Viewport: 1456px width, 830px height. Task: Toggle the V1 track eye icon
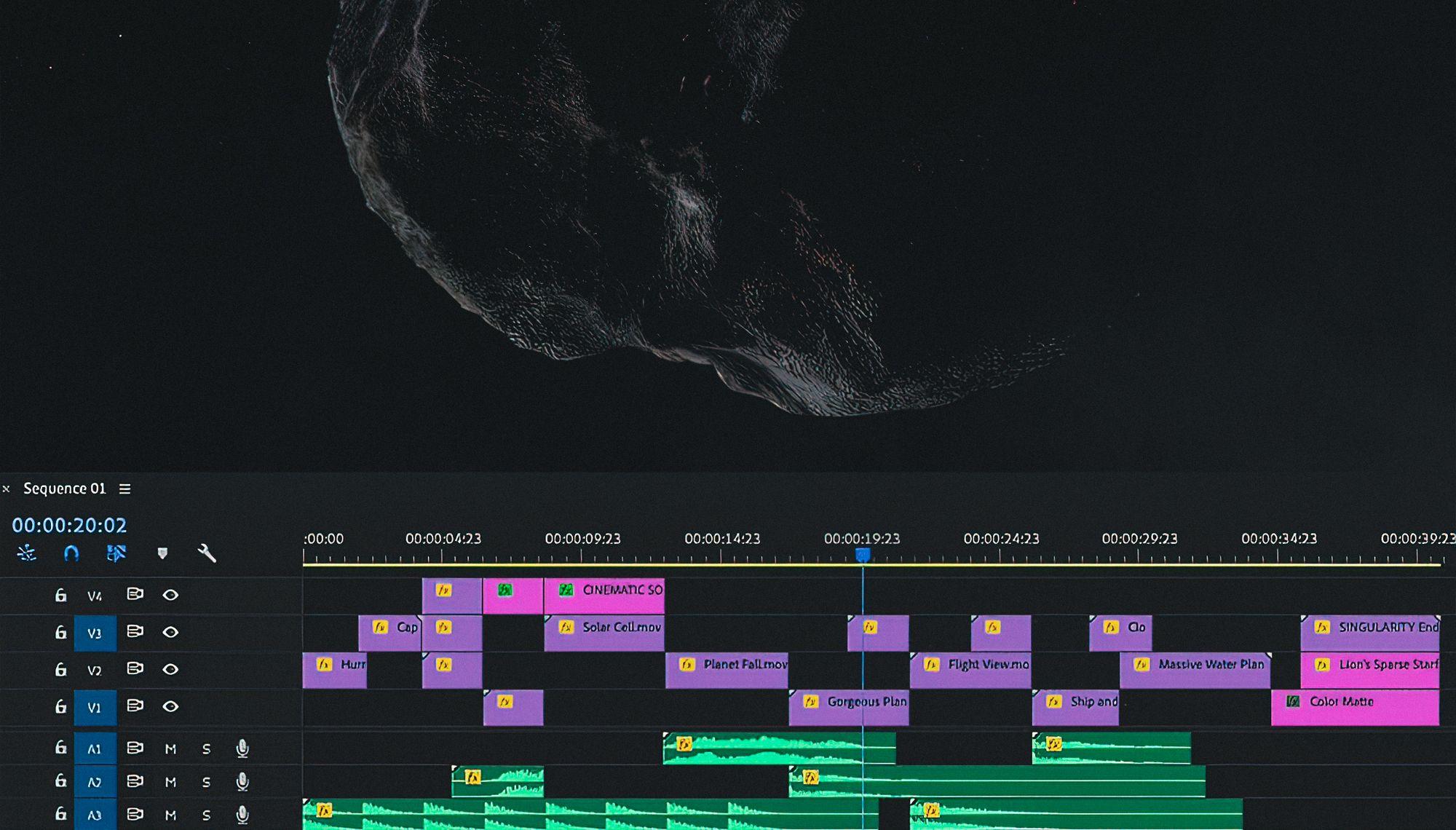[x=170, y=706]
